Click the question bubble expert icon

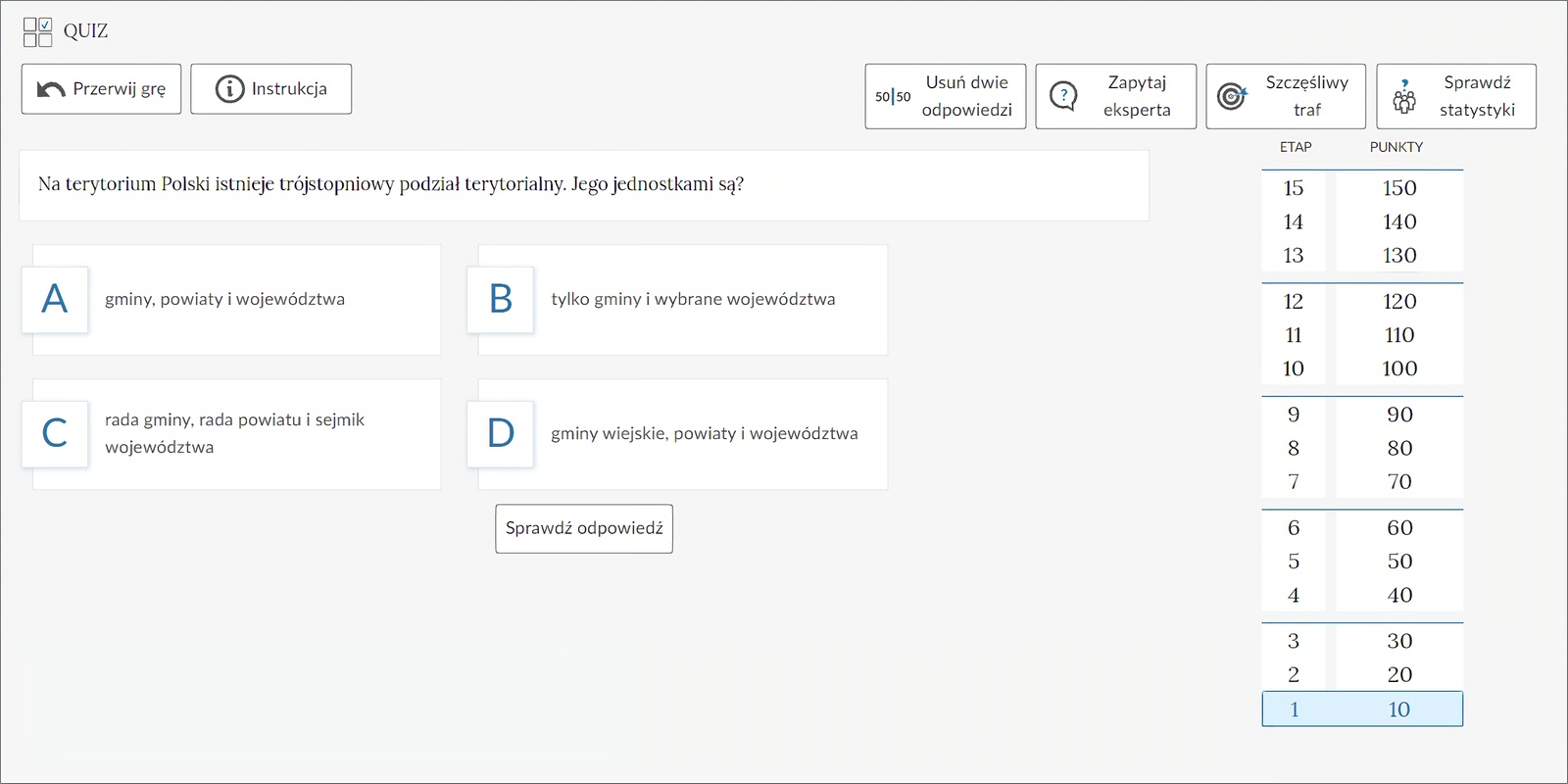coord(1063,96)
